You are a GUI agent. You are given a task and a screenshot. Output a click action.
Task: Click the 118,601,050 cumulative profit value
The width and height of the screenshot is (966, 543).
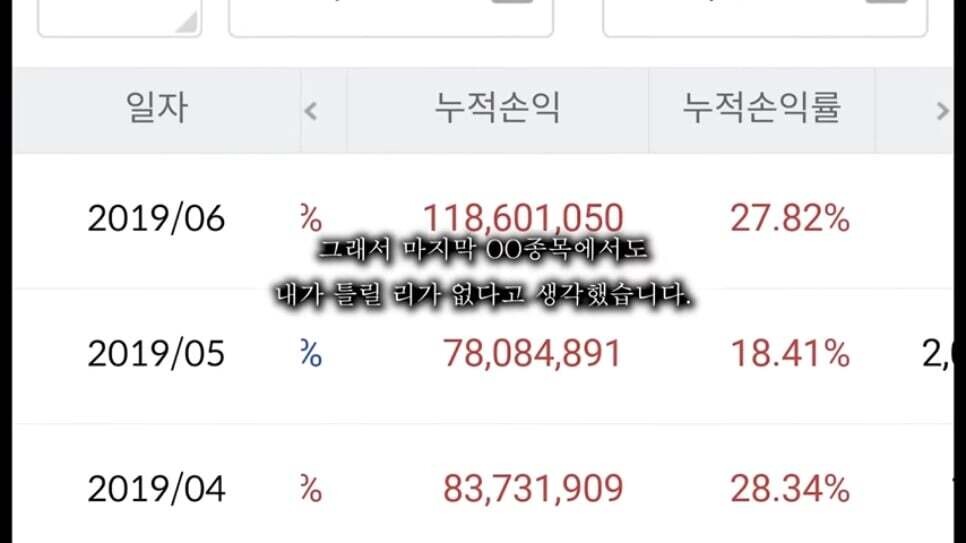pos(523,218)
